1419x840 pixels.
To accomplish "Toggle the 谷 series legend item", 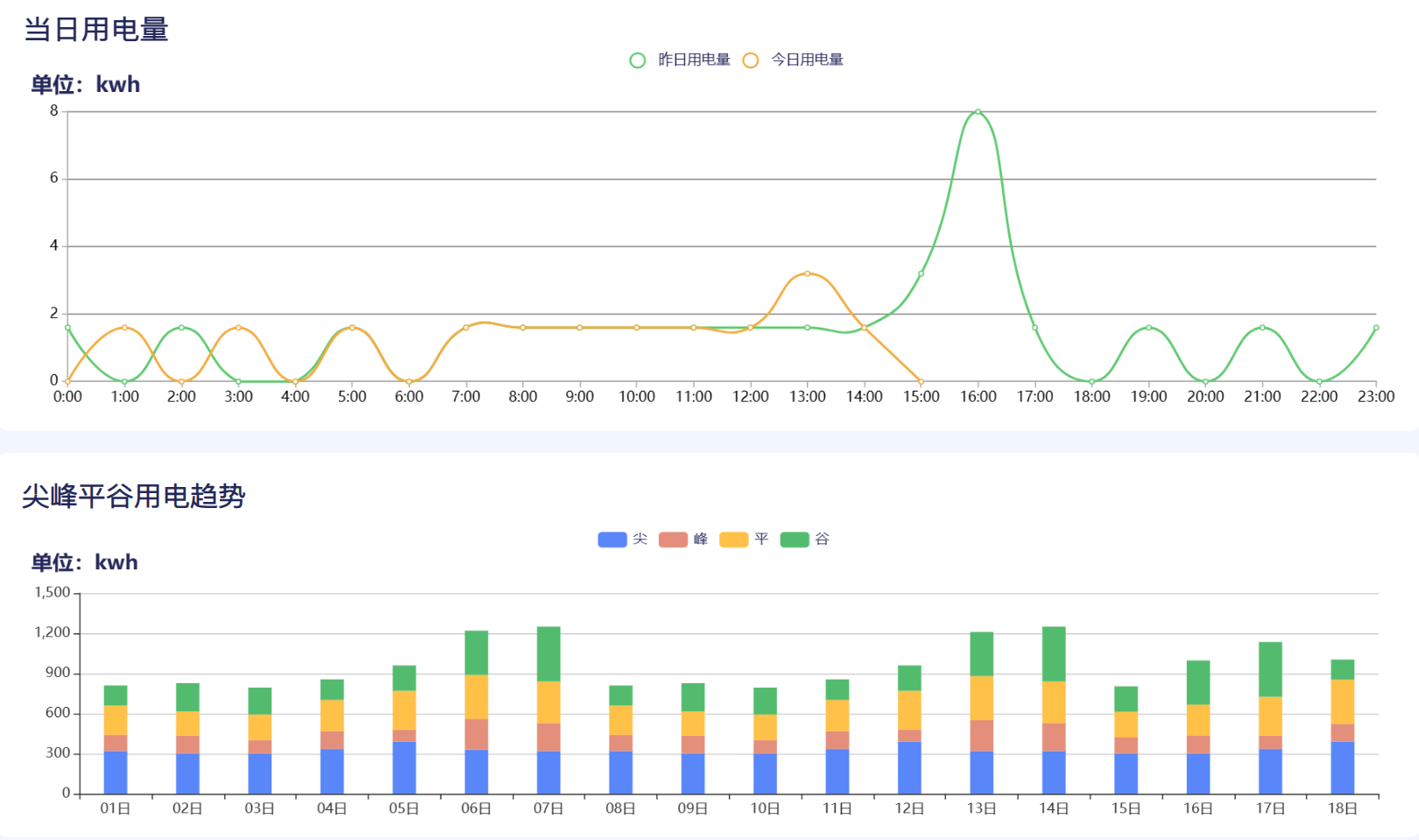I will pos(805,539).
